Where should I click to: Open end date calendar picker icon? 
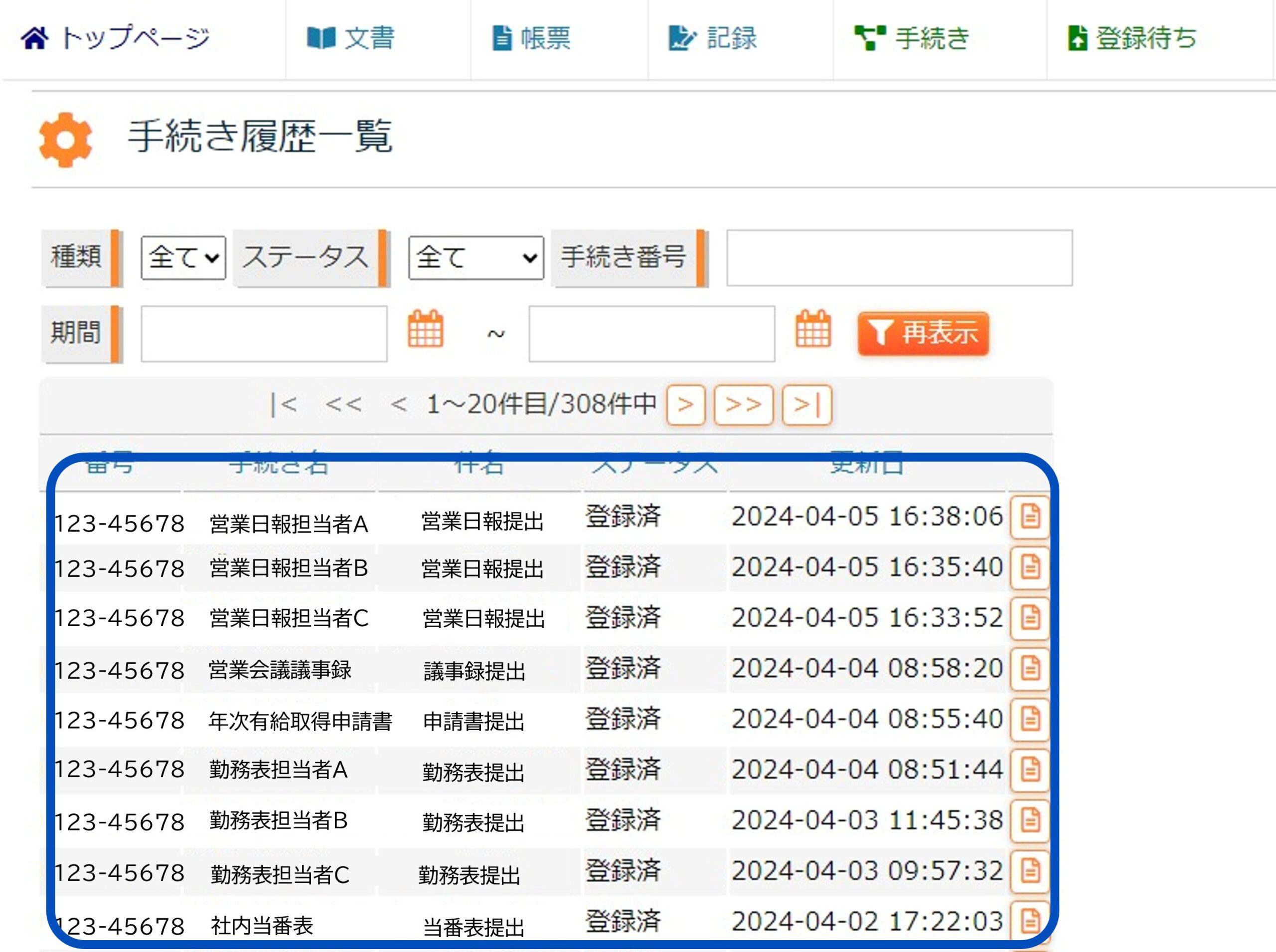point(812,329)
